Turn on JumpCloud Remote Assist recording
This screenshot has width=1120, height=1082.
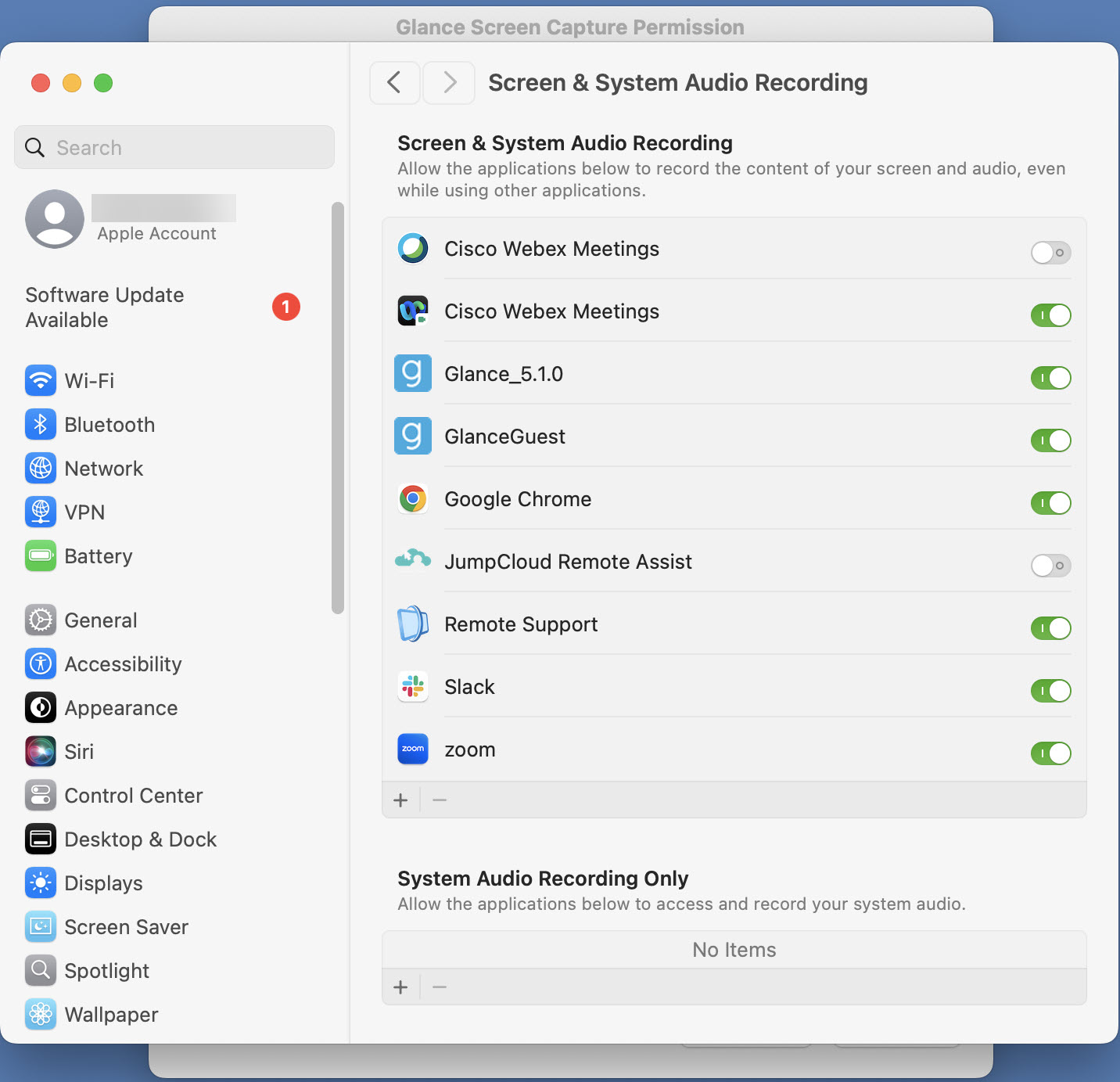point(1050,566)
